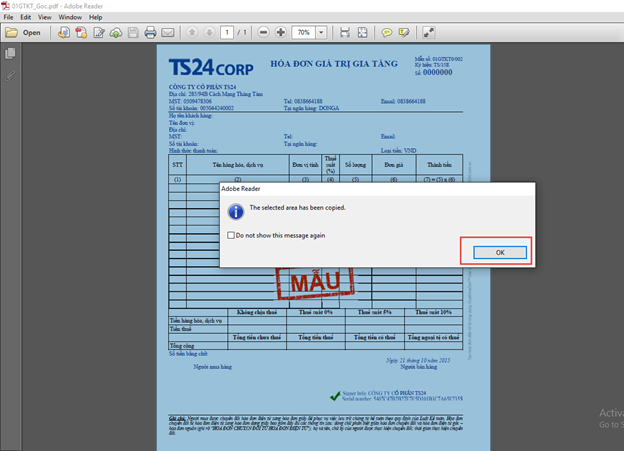
Task: Click the Open file button
Action: 23,33
